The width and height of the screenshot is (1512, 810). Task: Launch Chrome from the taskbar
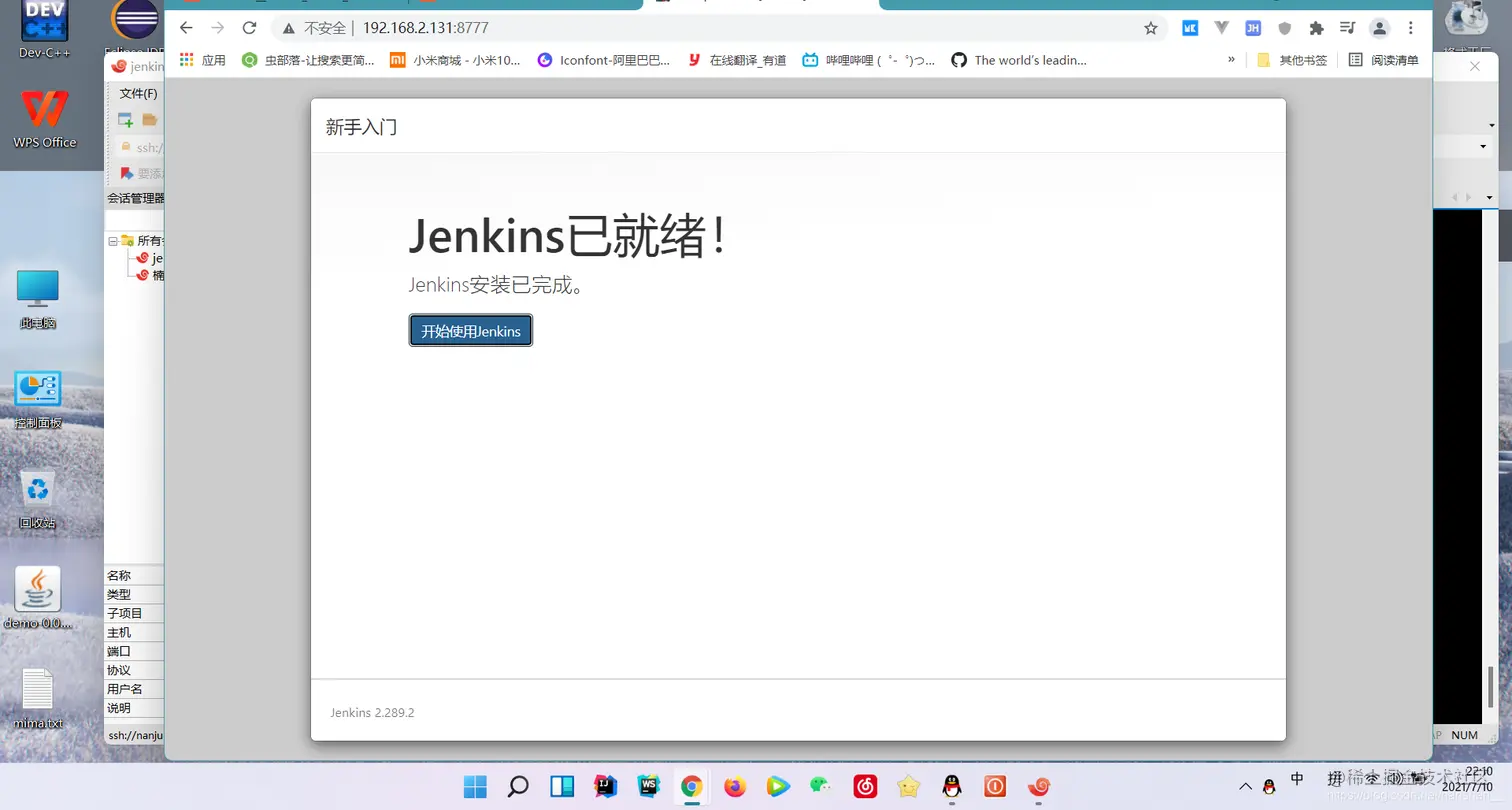(x=691, y=787)
